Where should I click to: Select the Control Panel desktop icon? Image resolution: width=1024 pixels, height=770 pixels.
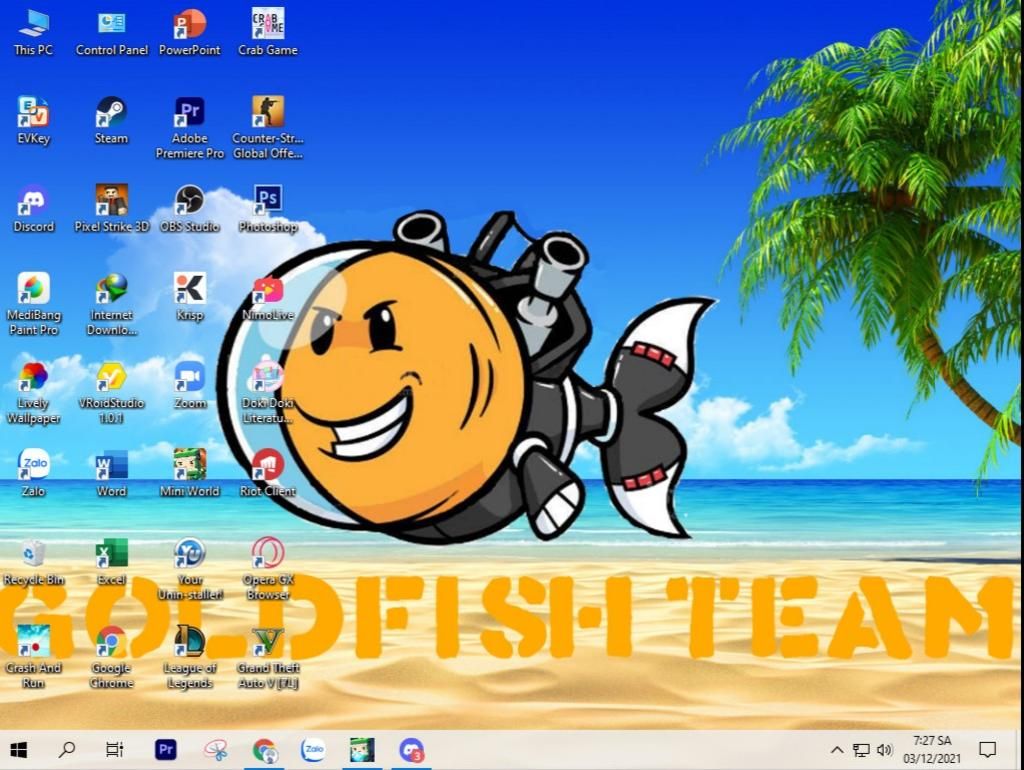click(112, 32)
